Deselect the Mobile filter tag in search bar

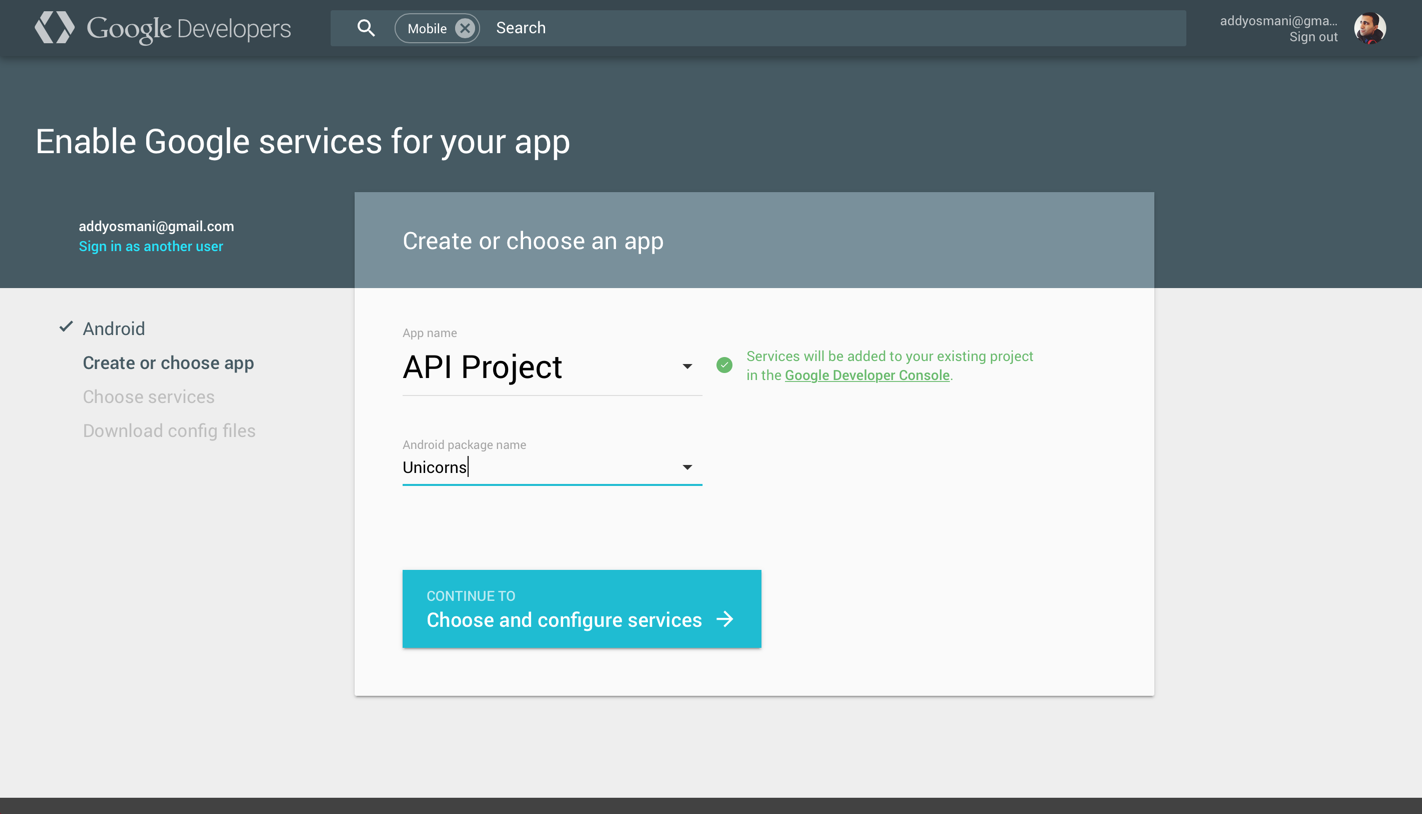[464, 28]
